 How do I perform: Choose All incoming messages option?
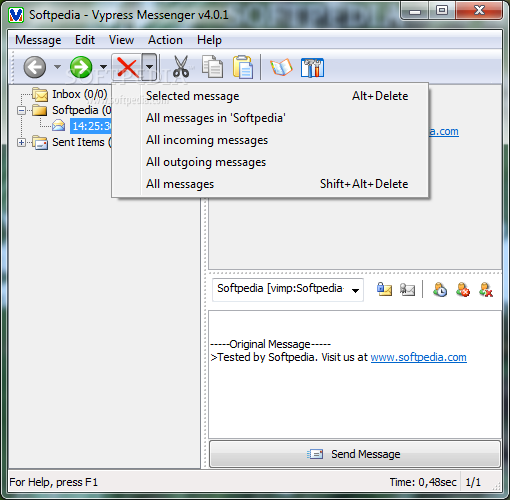click(x=270, y=140)
